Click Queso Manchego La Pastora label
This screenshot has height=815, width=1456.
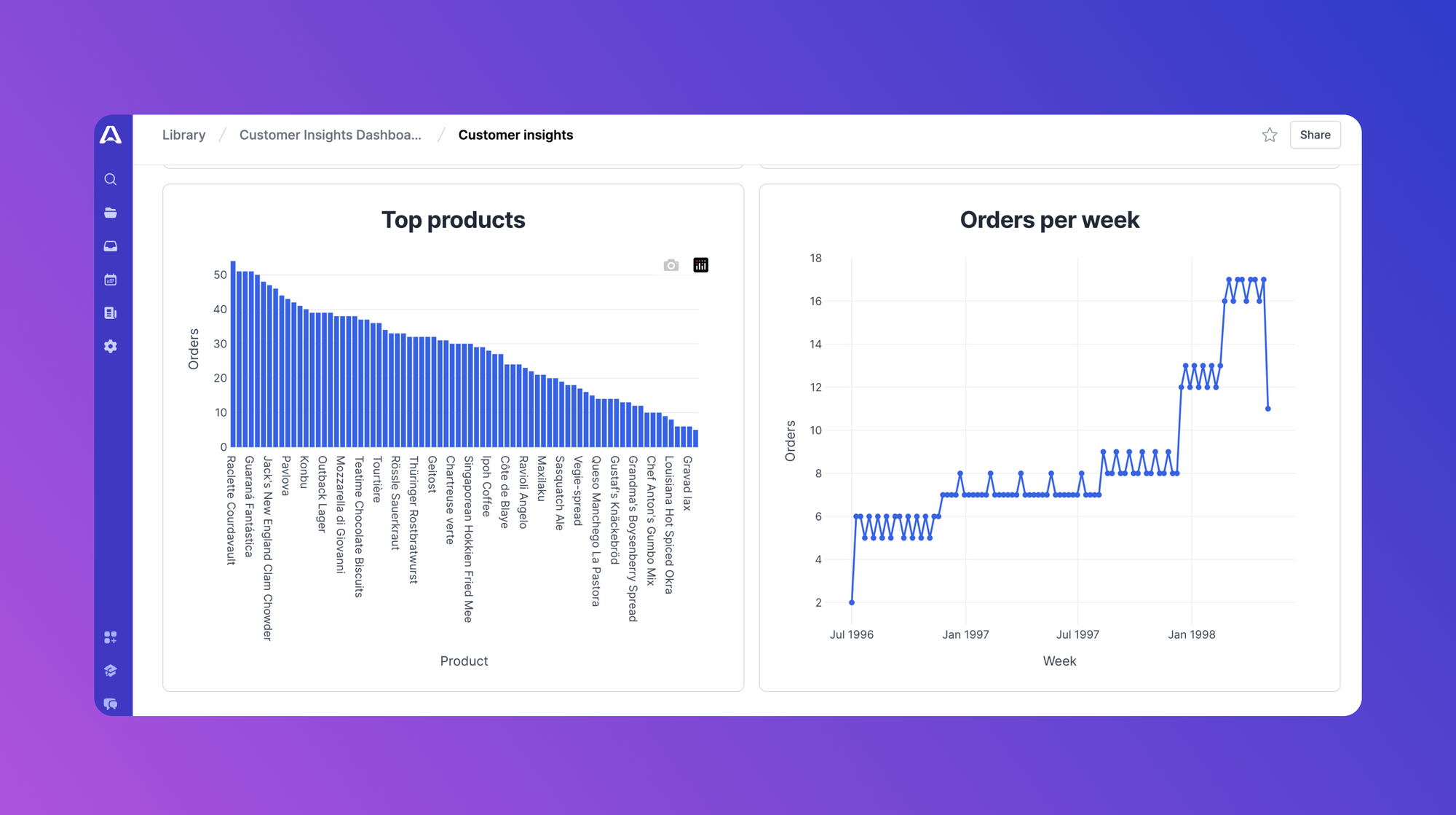pos(596,532)
